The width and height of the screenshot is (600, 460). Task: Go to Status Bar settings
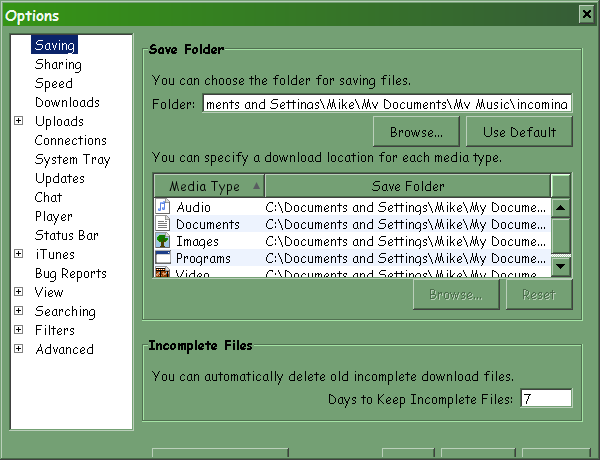pos(67,235)
